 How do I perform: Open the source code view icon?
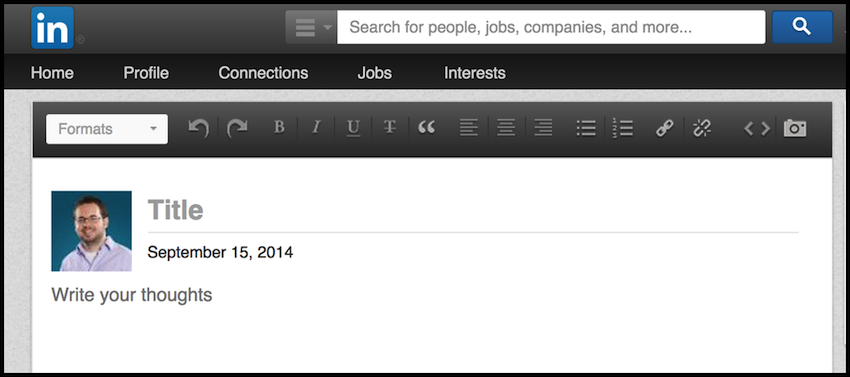[x=757, y=129]
